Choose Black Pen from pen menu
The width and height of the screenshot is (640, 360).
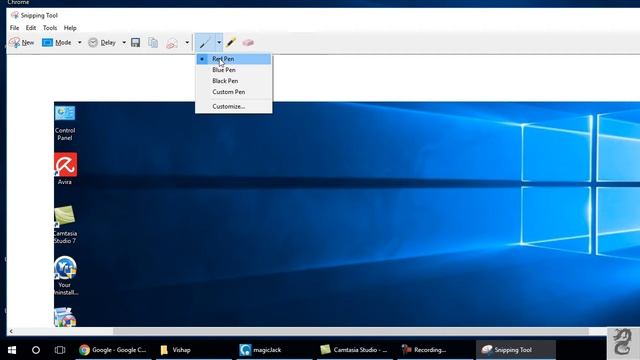tap(233, 81)
